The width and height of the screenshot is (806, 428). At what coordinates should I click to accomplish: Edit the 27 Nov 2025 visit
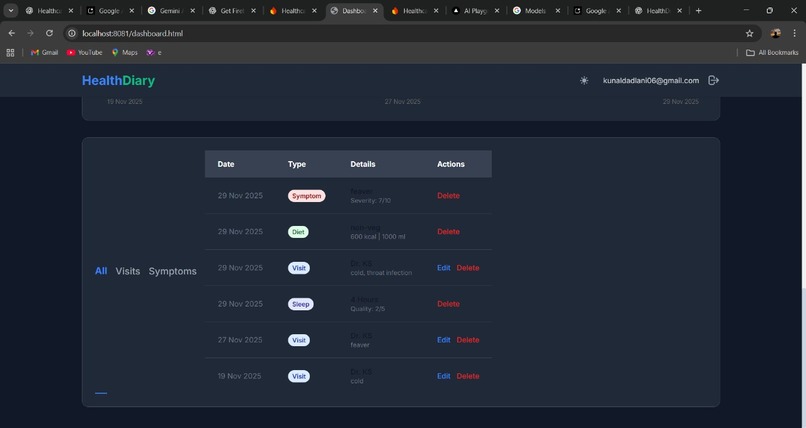coord(444,340)
